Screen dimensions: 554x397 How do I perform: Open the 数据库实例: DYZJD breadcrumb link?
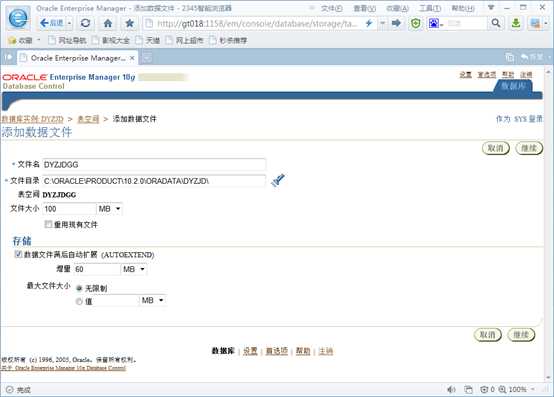(32, 119)
